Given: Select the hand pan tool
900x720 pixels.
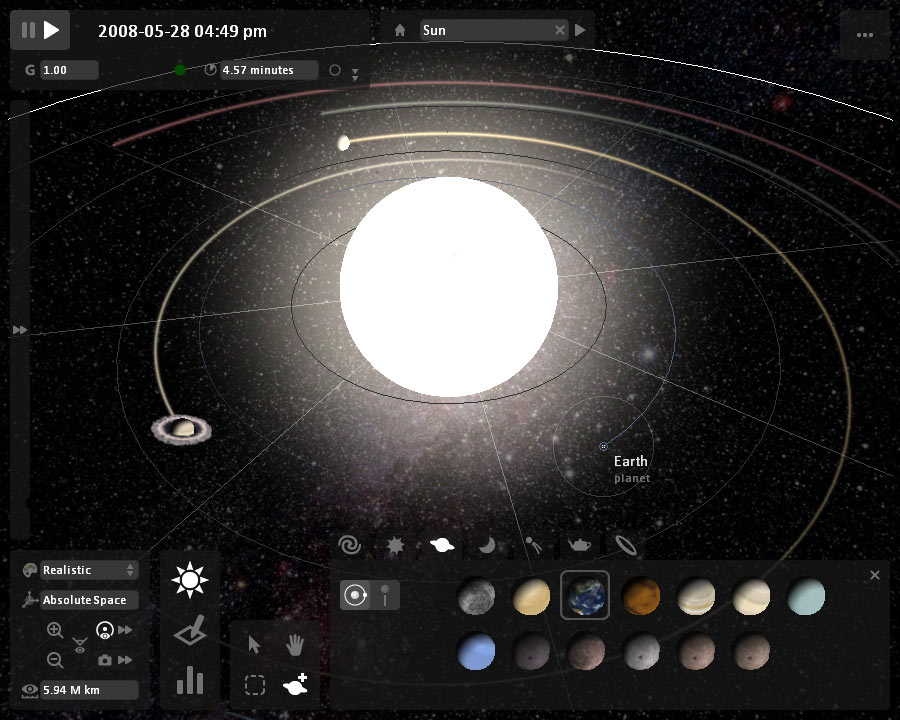Looking at the screenshot, I should pyautogui.click(x=295, y=644).
